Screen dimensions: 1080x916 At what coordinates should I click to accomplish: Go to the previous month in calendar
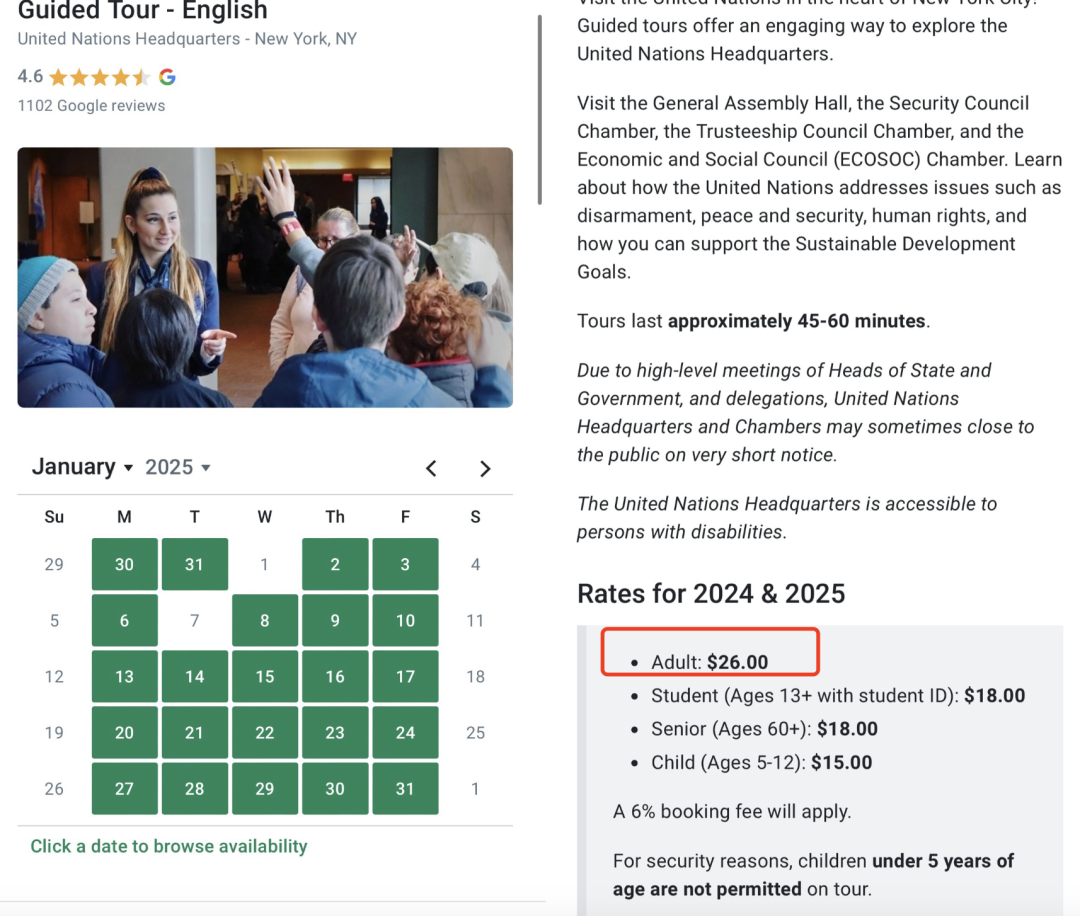(x=431, y=468)
